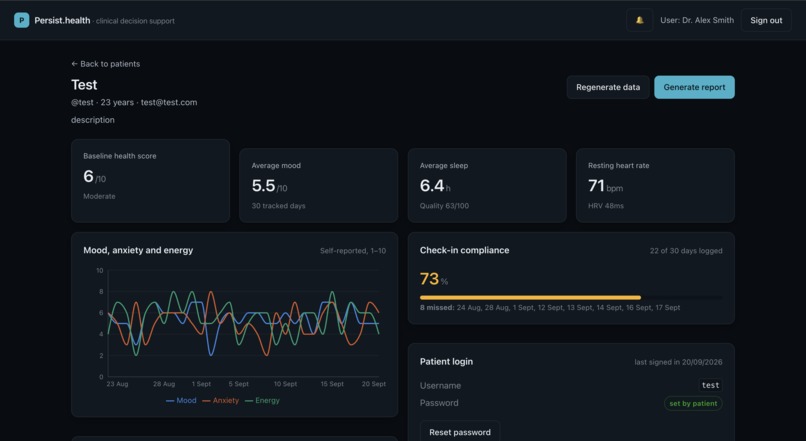Click the Persist.health P logo icon
The height and width of the screenshot is (441, 806).
22,21
